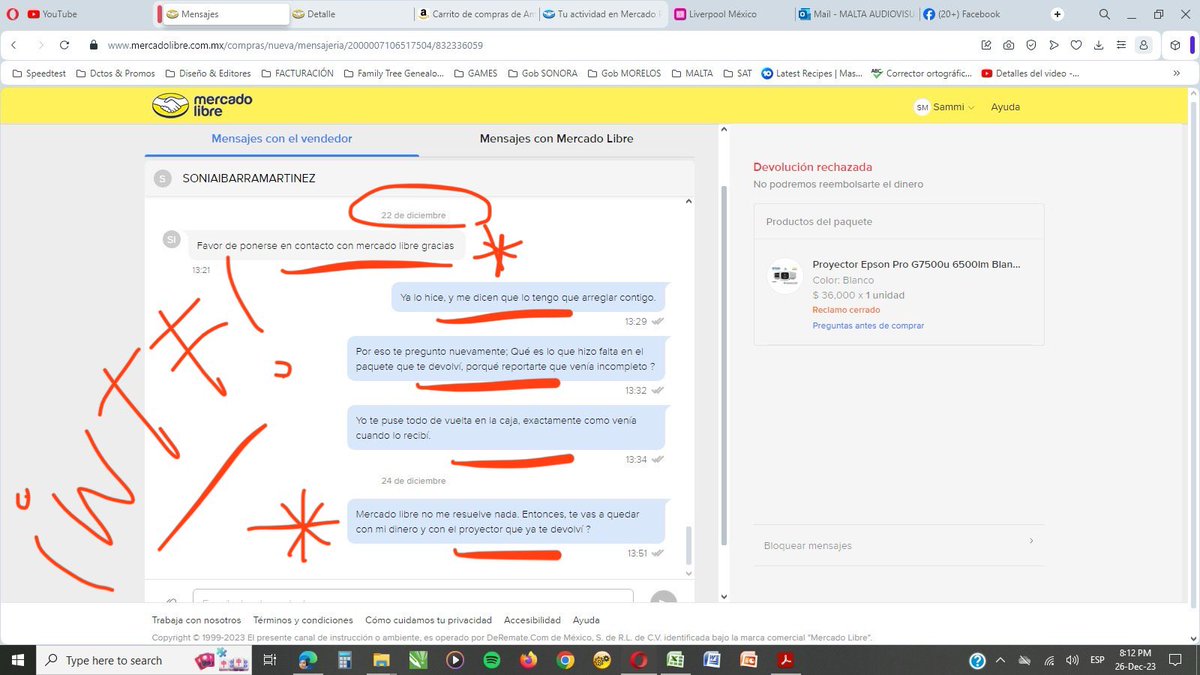
Task: Switch to Mensajes con Mercado Libre tab
Action: coord(556,138)
